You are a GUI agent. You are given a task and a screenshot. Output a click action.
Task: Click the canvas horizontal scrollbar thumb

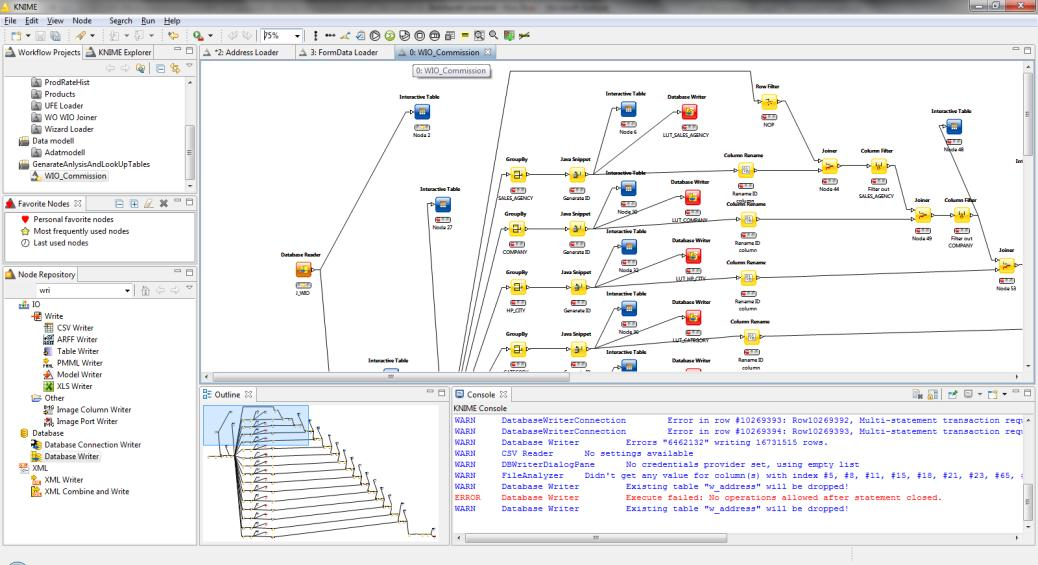(x=390, y=377)
